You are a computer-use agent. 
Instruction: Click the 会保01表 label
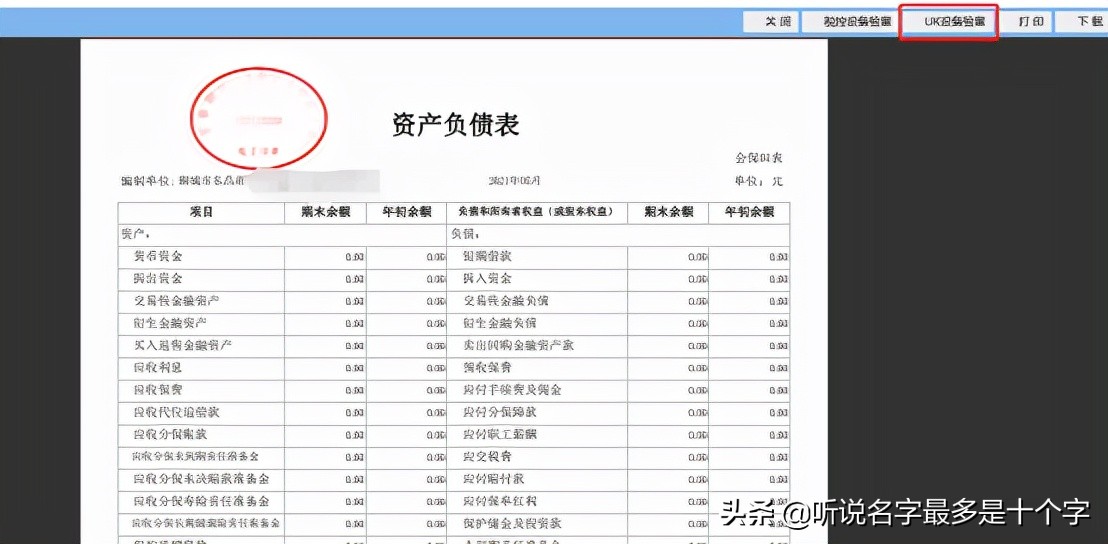[x=760, y=158]
